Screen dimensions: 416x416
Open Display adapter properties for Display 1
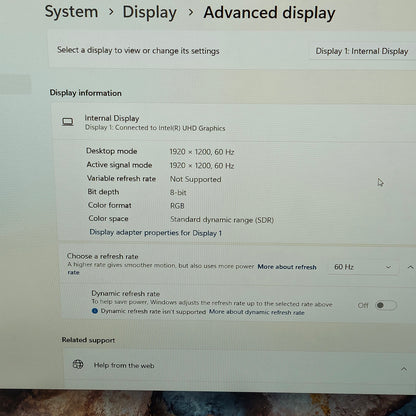(x=155, y=232)
